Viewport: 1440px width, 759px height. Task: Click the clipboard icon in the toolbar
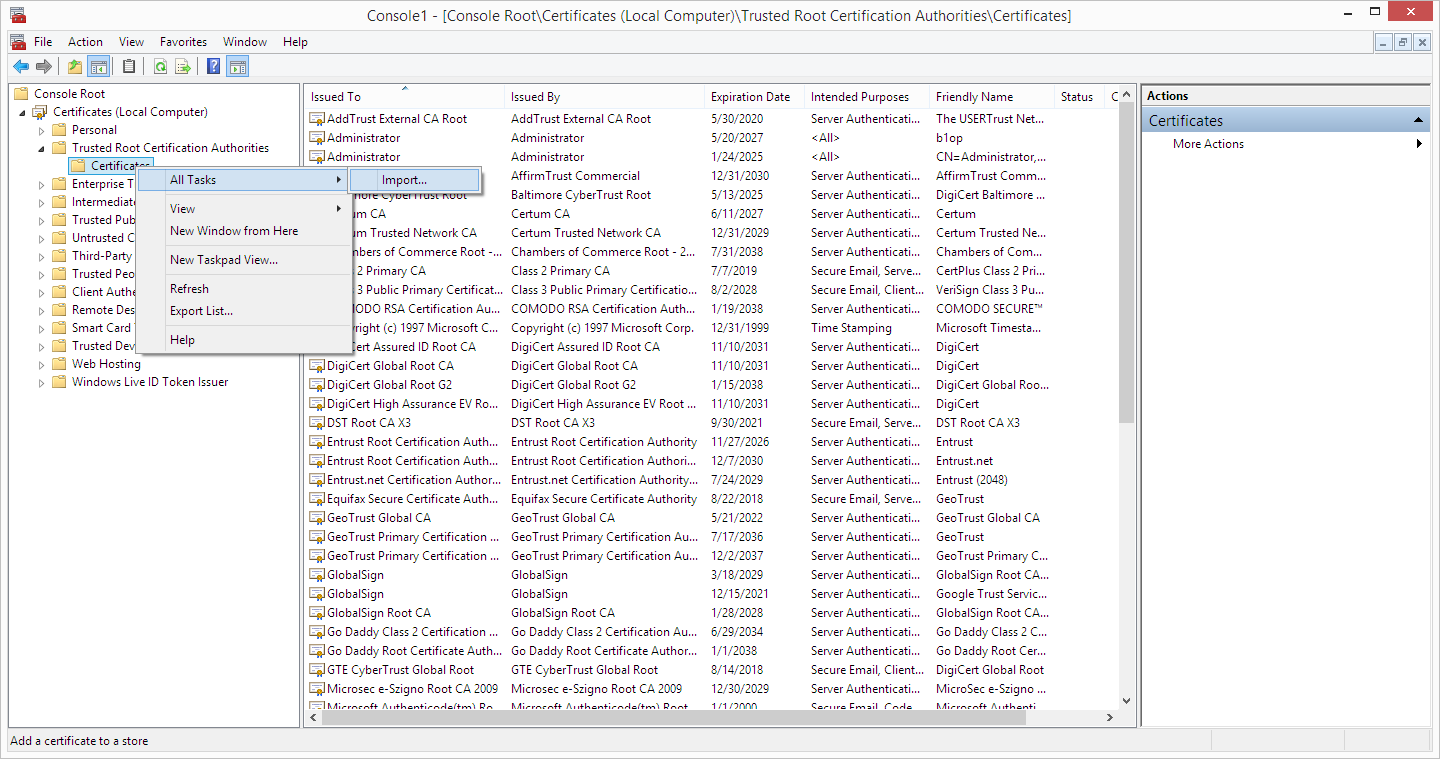click(128, 67)
